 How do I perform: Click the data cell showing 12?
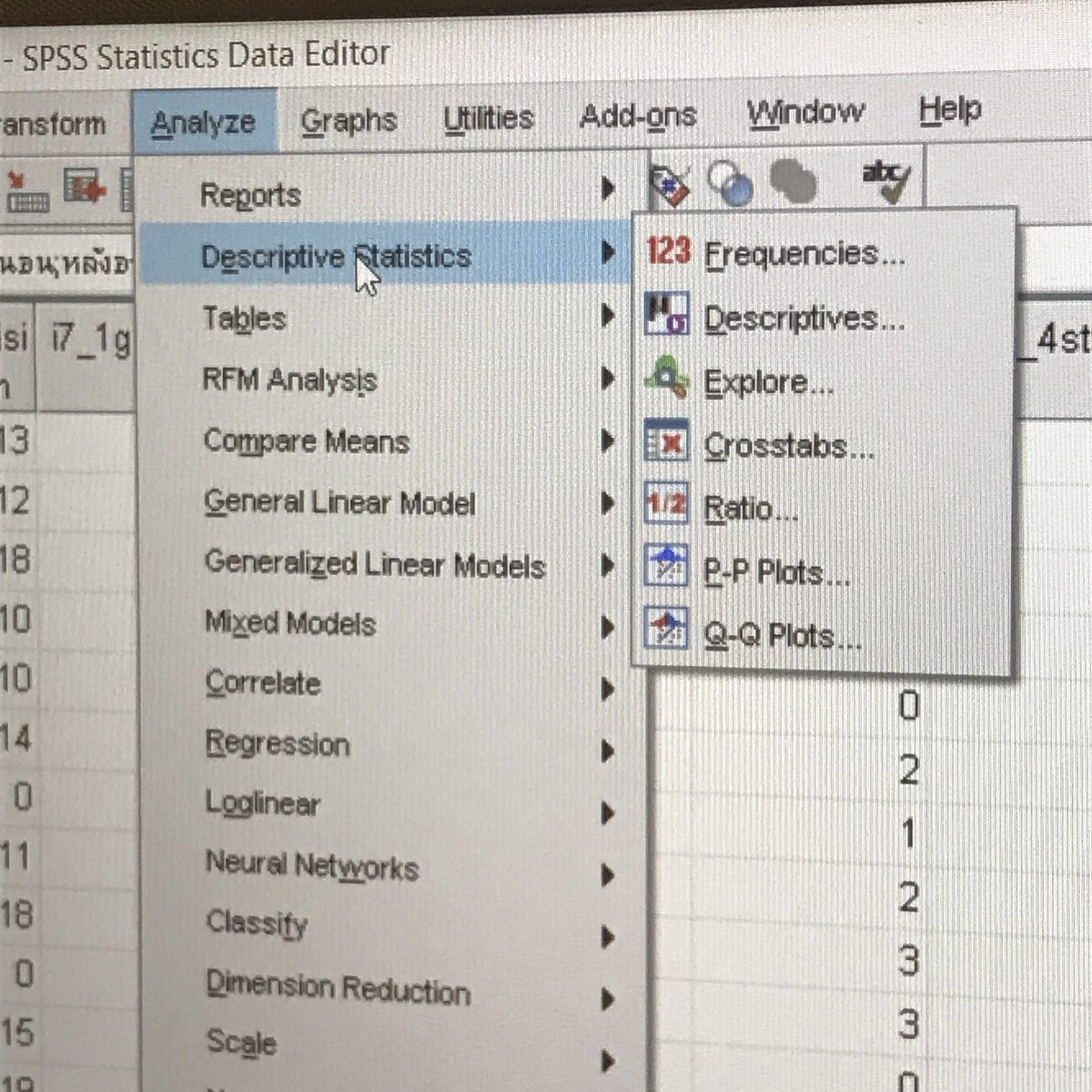tap(16, 501)
